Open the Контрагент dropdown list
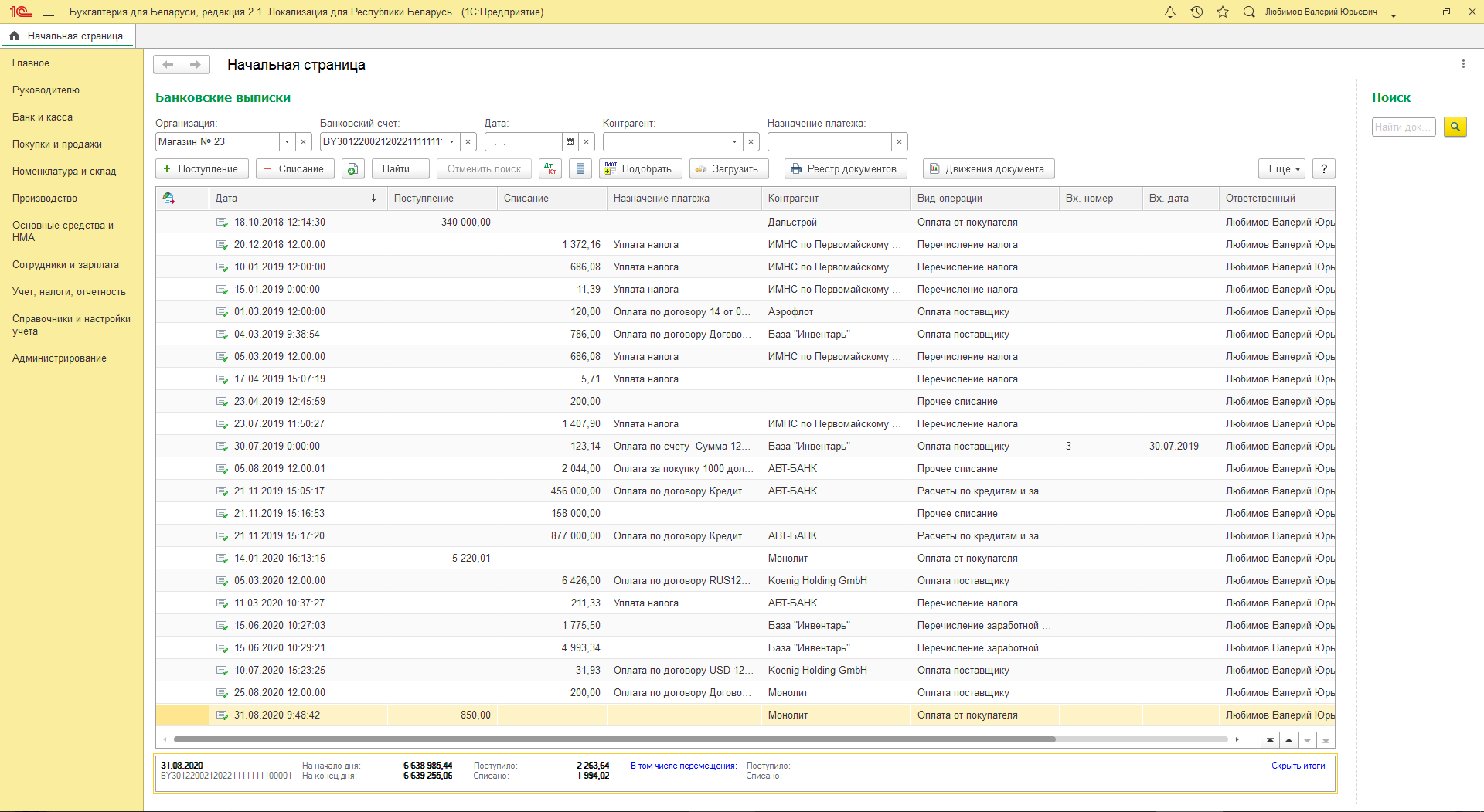Screen dimensions: 1484x812 [x=734, y=142]
